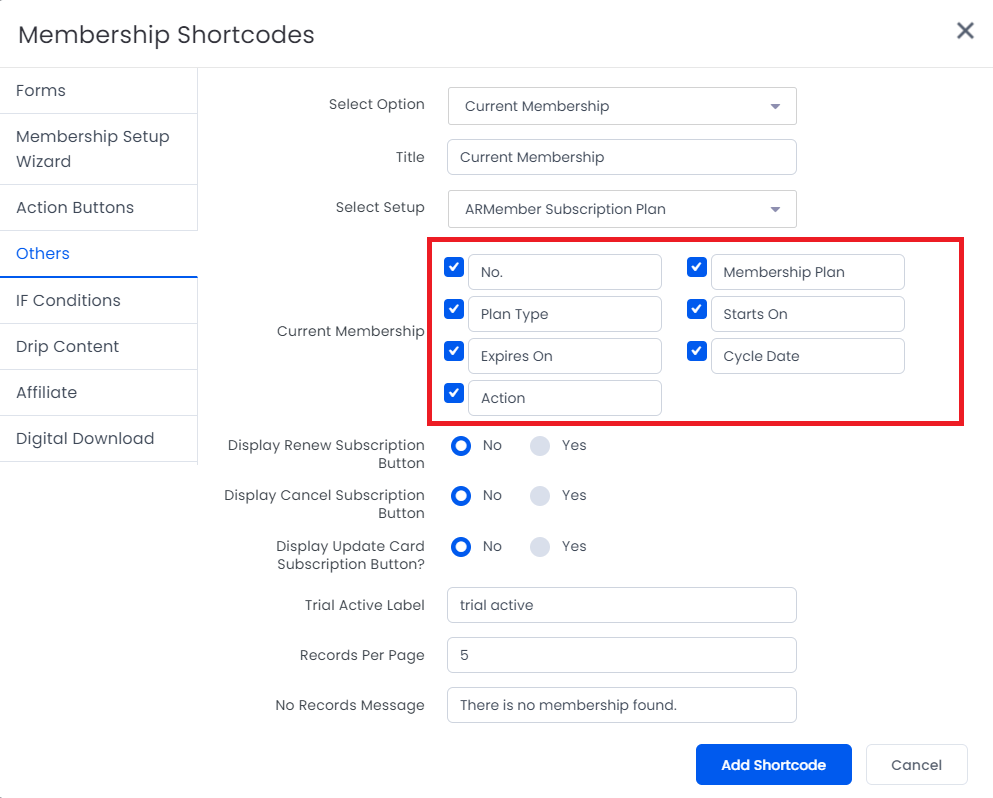
Task: Click the Cancel button
Action: click(916, 764)
